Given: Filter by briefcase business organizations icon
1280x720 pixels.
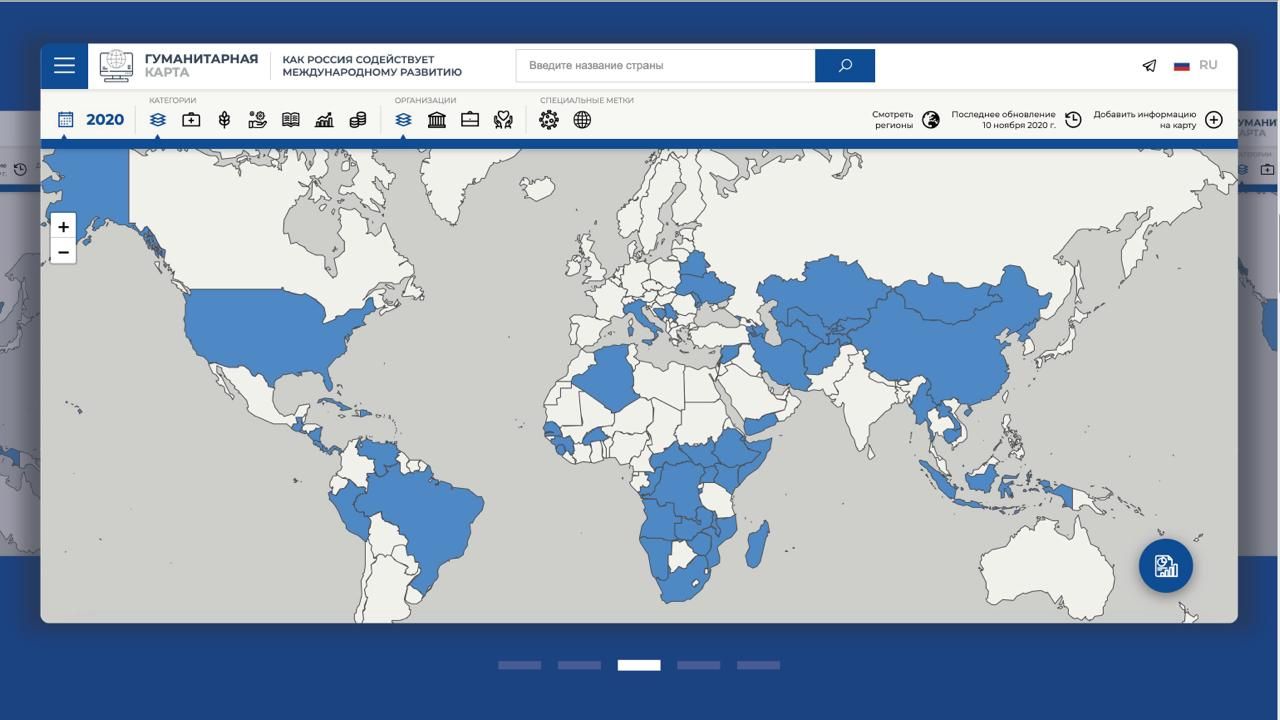Looking at the screenshot, I should pyautogui.click(x=470, y=120).
